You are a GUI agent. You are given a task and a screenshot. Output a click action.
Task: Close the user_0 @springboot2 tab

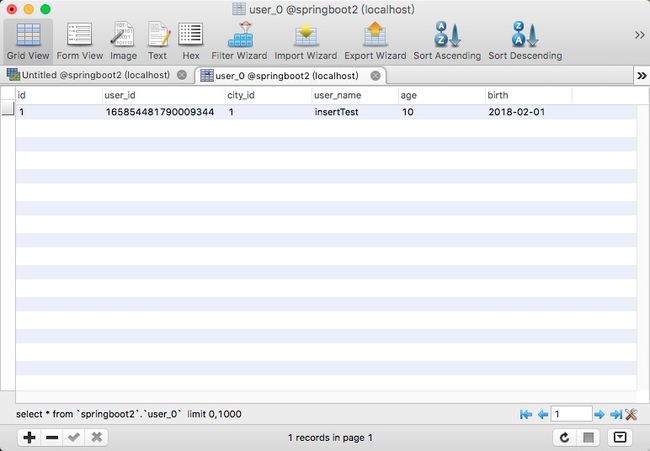(375, 76)
